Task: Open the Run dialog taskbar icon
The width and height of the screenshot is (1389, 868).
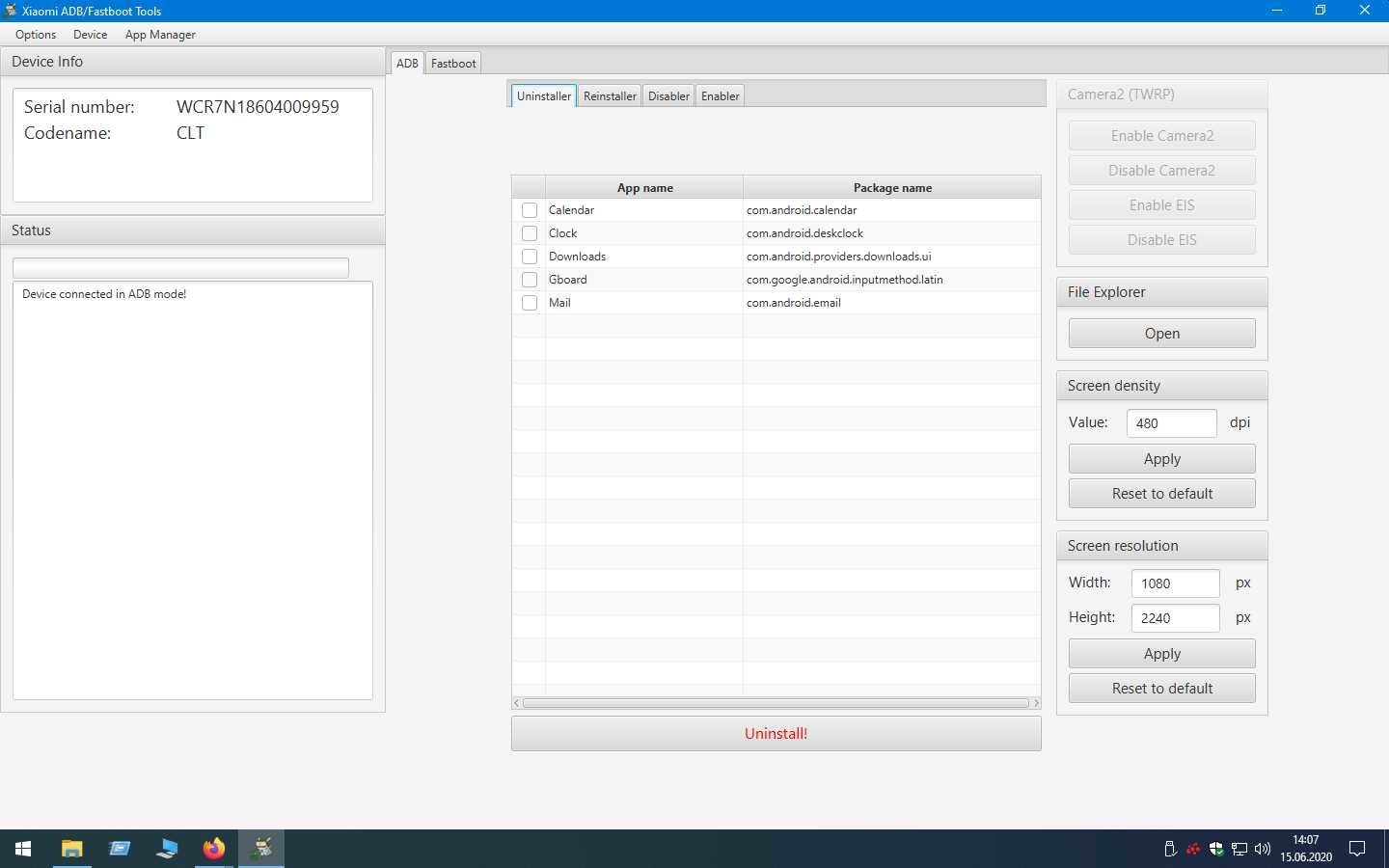Action: 120,849
